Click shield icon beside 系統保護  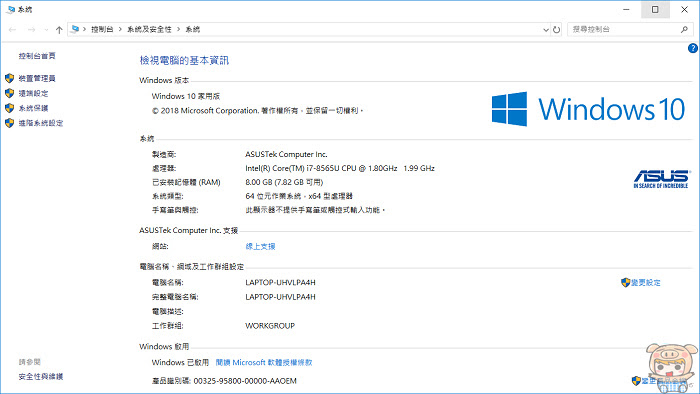[9, 108]
